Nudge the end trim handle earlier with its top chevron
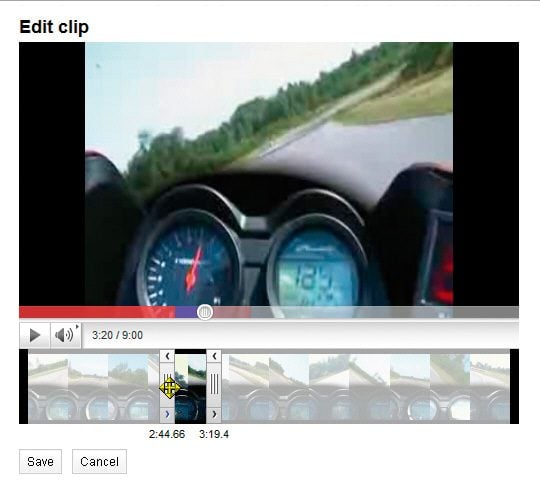Image resolution: width=540 pixels, height=493 pixels. click(214, 356)
